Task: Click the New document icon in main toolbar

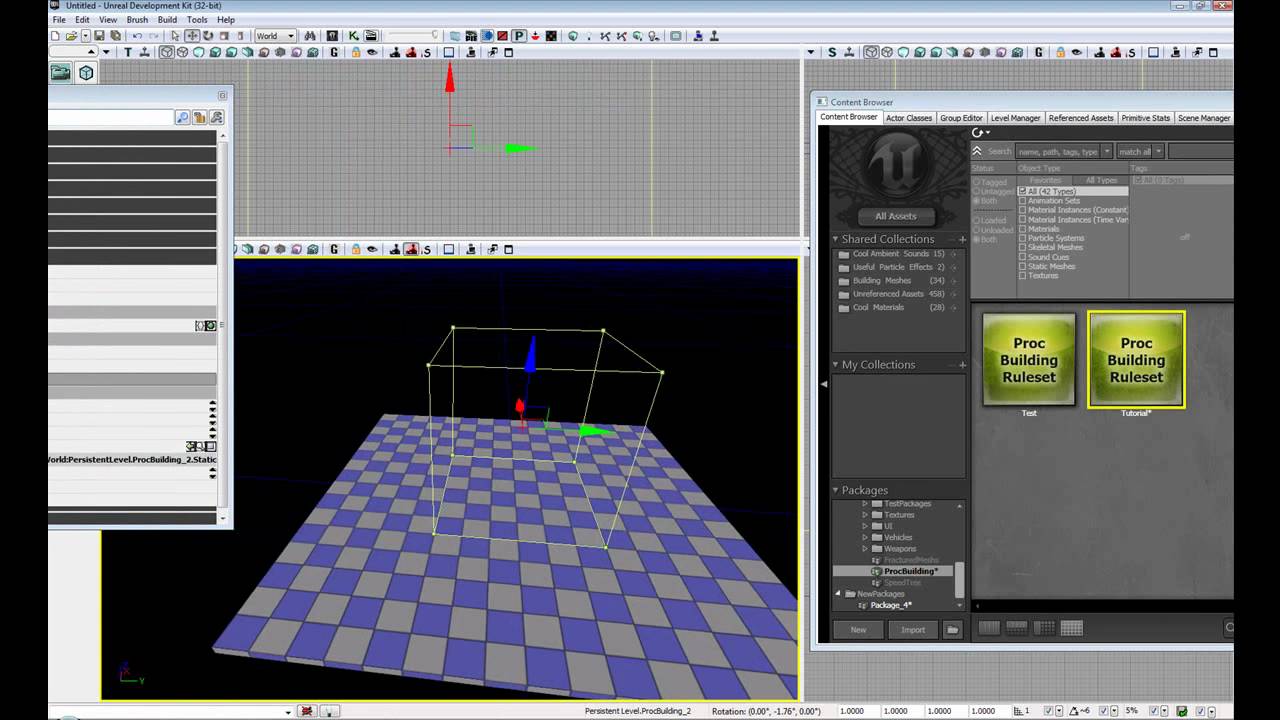Action: pyautogui.click(x=55, y=36)
